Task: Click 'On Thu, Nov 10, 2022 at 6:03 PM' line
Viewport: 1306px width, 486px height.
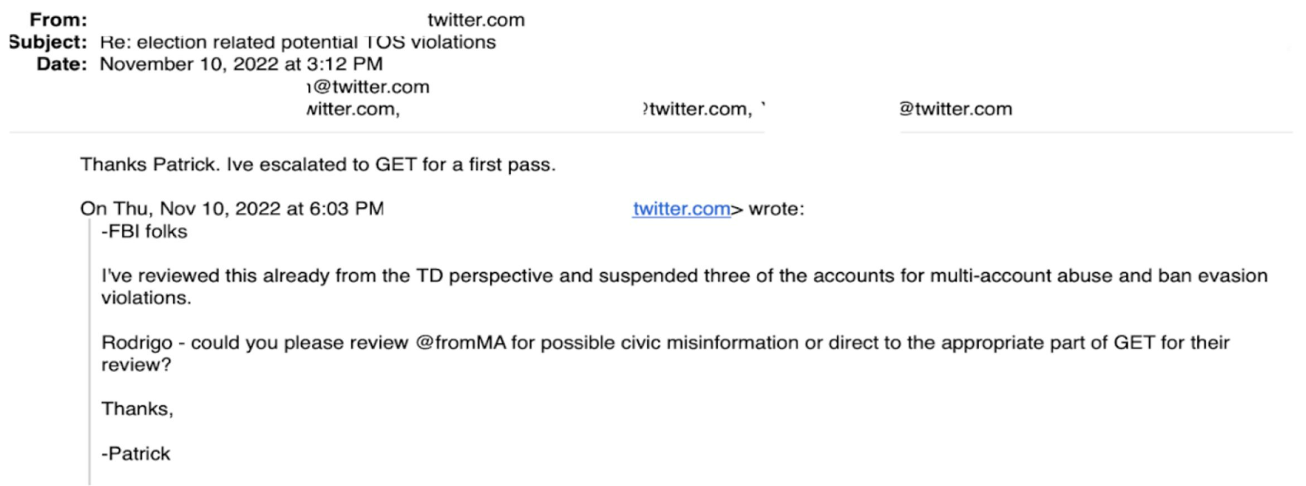Action: pyautogui.click(x=232, y=210)
